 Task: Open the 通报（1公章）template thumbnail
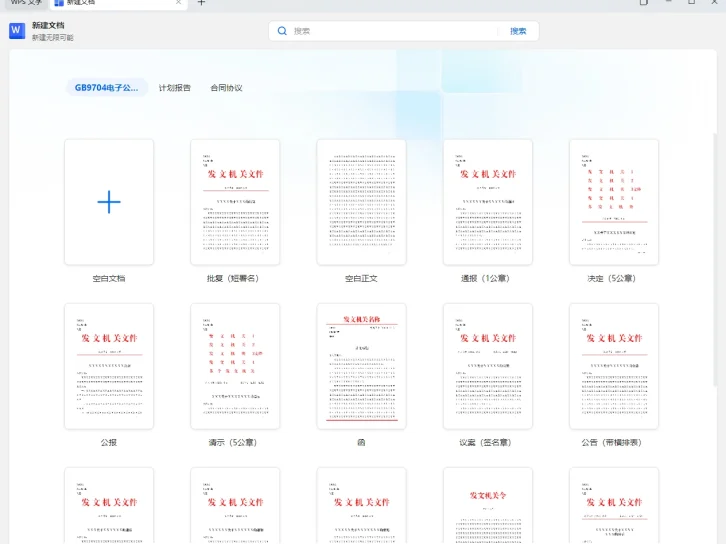point(488,202)
